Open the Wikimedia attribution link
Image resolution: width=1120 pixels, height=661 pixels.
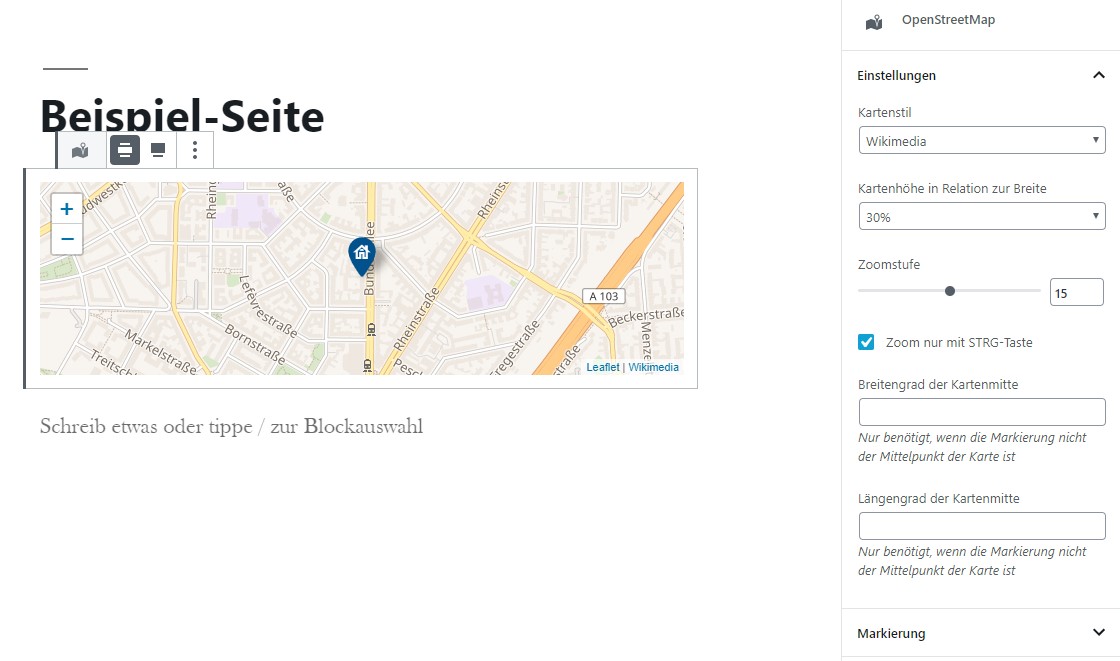[654, 367]
